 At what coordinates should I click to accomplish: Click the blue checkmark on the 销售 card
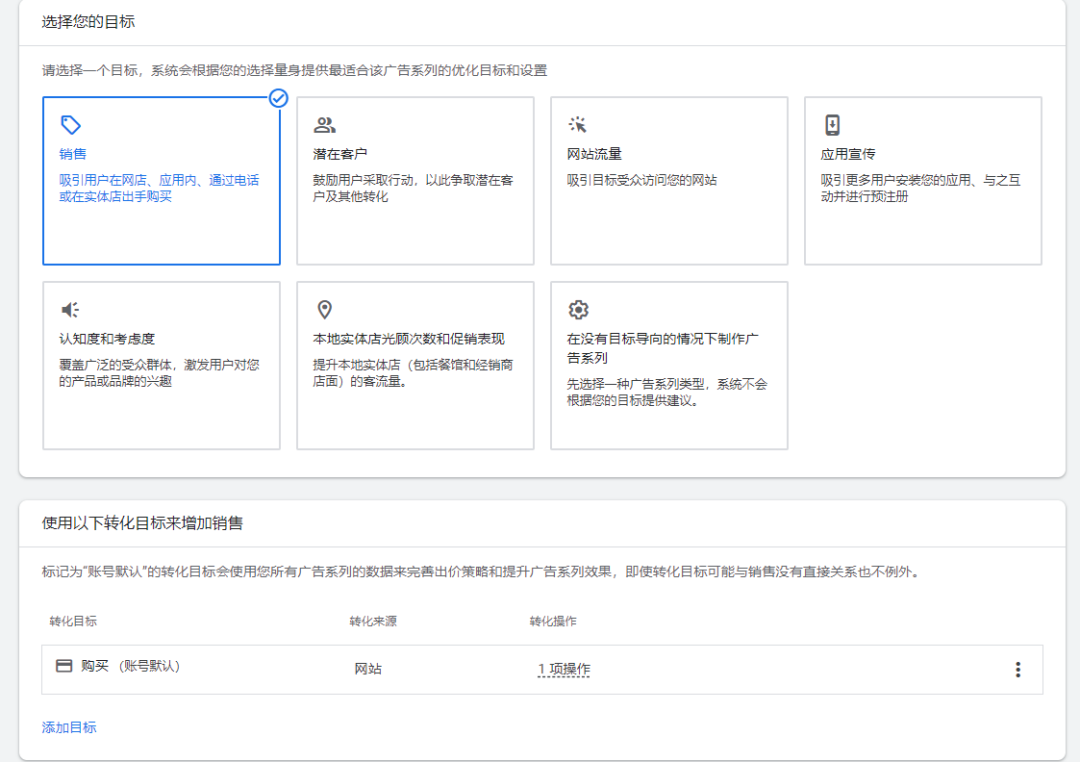[x=278, y=99]
